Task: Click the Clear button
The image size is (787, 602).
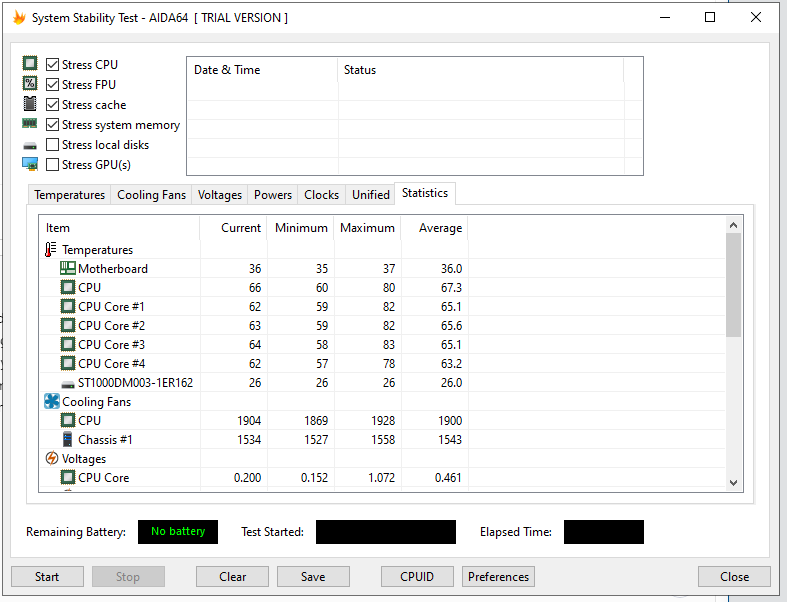Action: click(x=232, y=576)
